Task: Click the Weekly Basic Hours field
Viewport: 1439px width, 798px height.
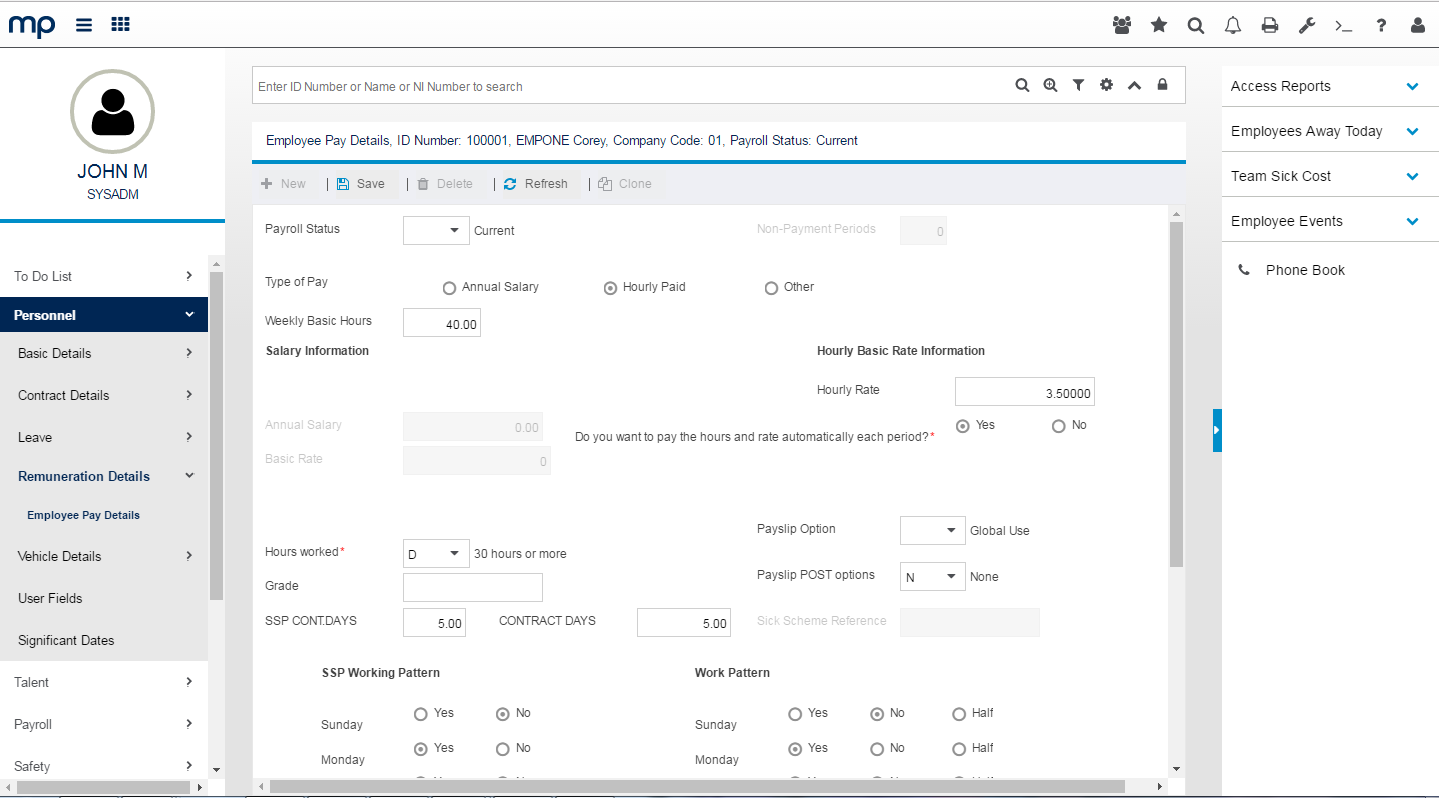Action: [442, 322]
